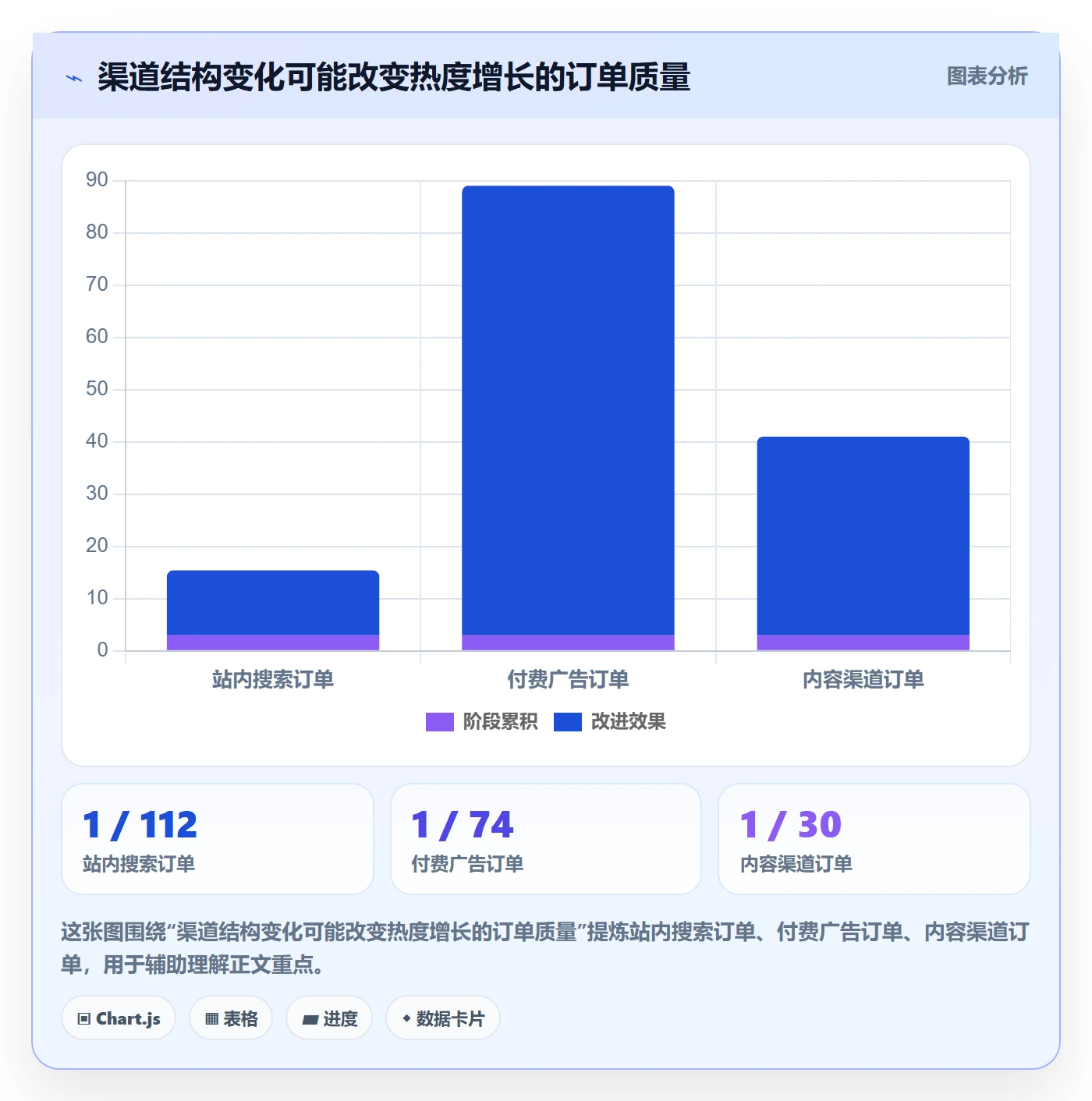
Task: Open the 1 / 112 data card
Action: coord(218,839)
